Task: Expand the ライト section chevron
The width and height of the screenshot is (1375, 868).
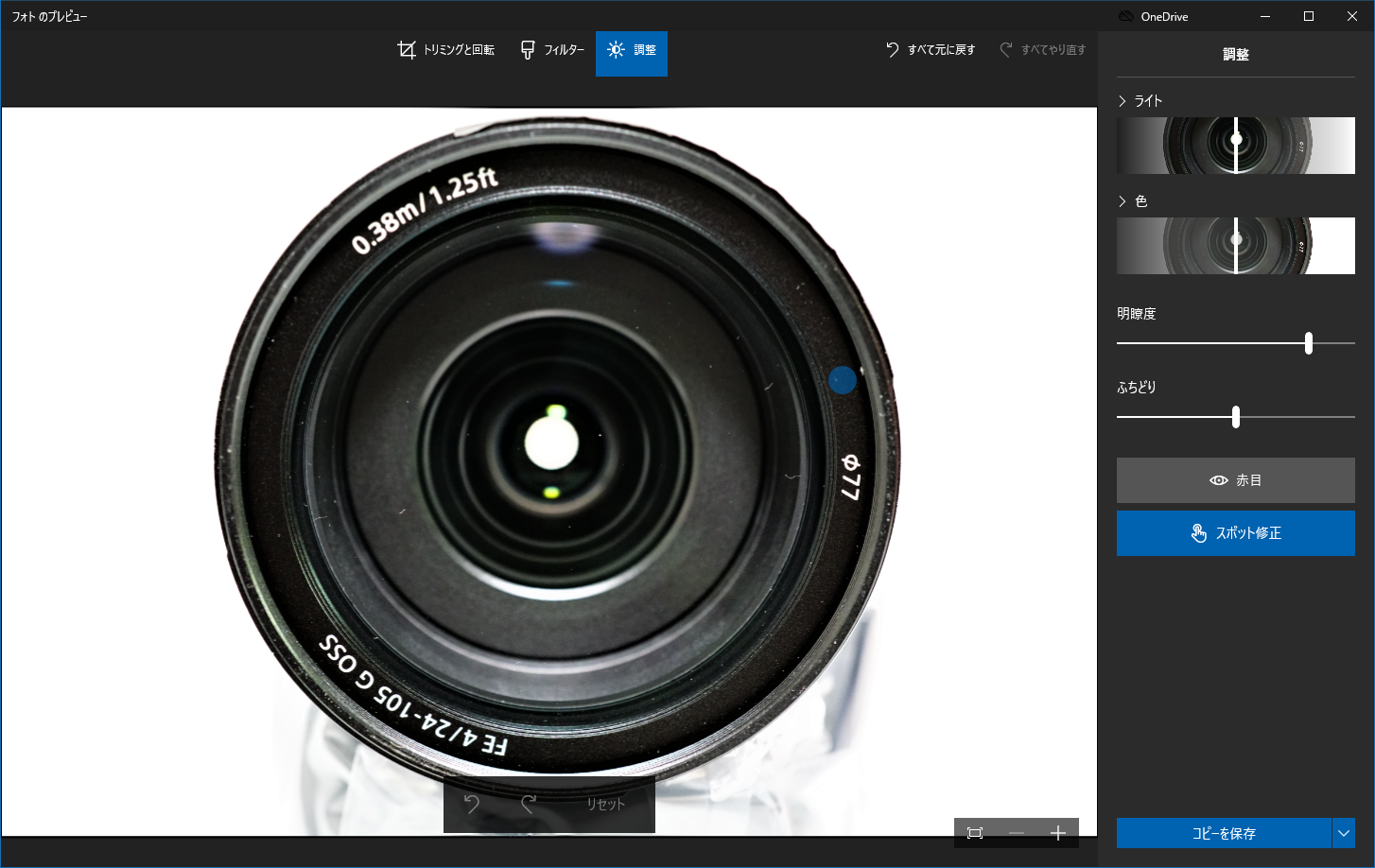Action: [1123, 101]
